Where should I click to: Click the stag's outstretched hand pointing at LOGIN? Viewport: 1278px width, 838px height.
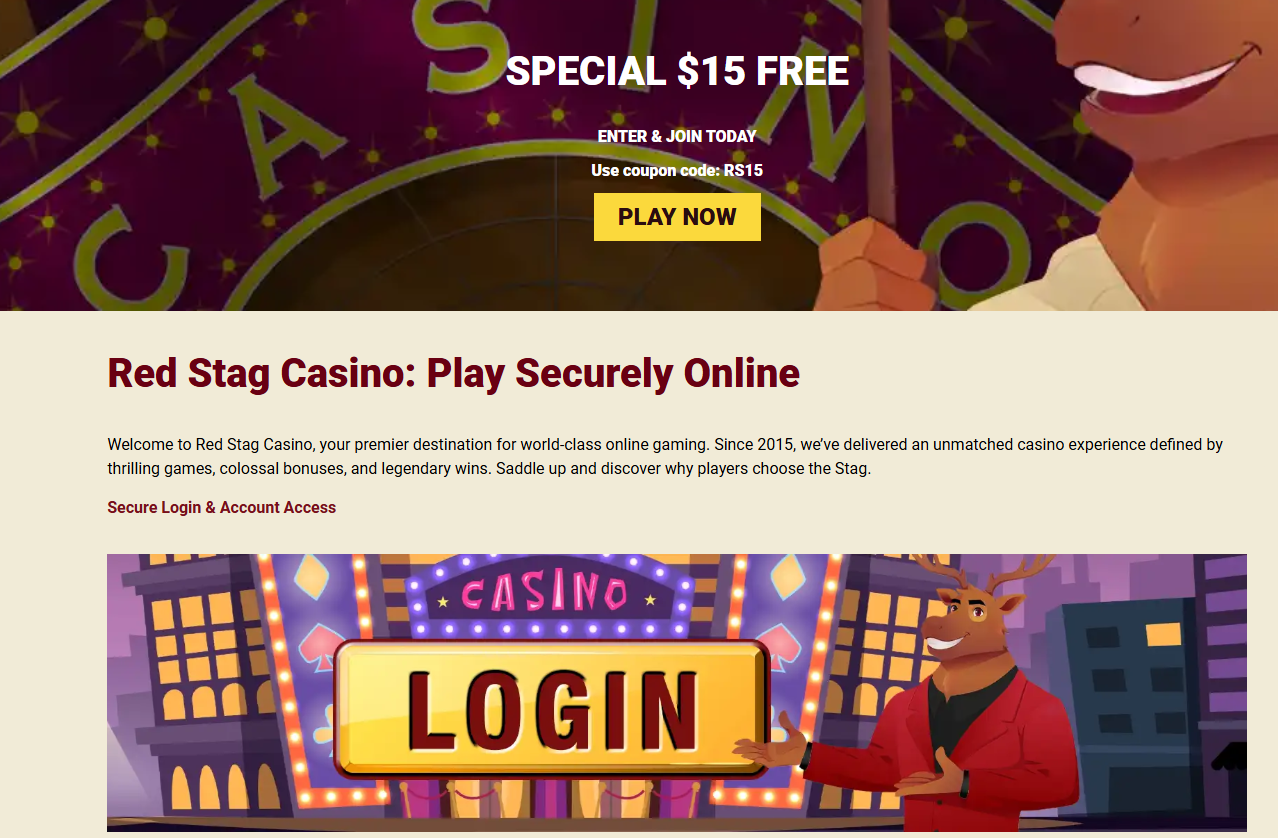click(x=770, y=745)
